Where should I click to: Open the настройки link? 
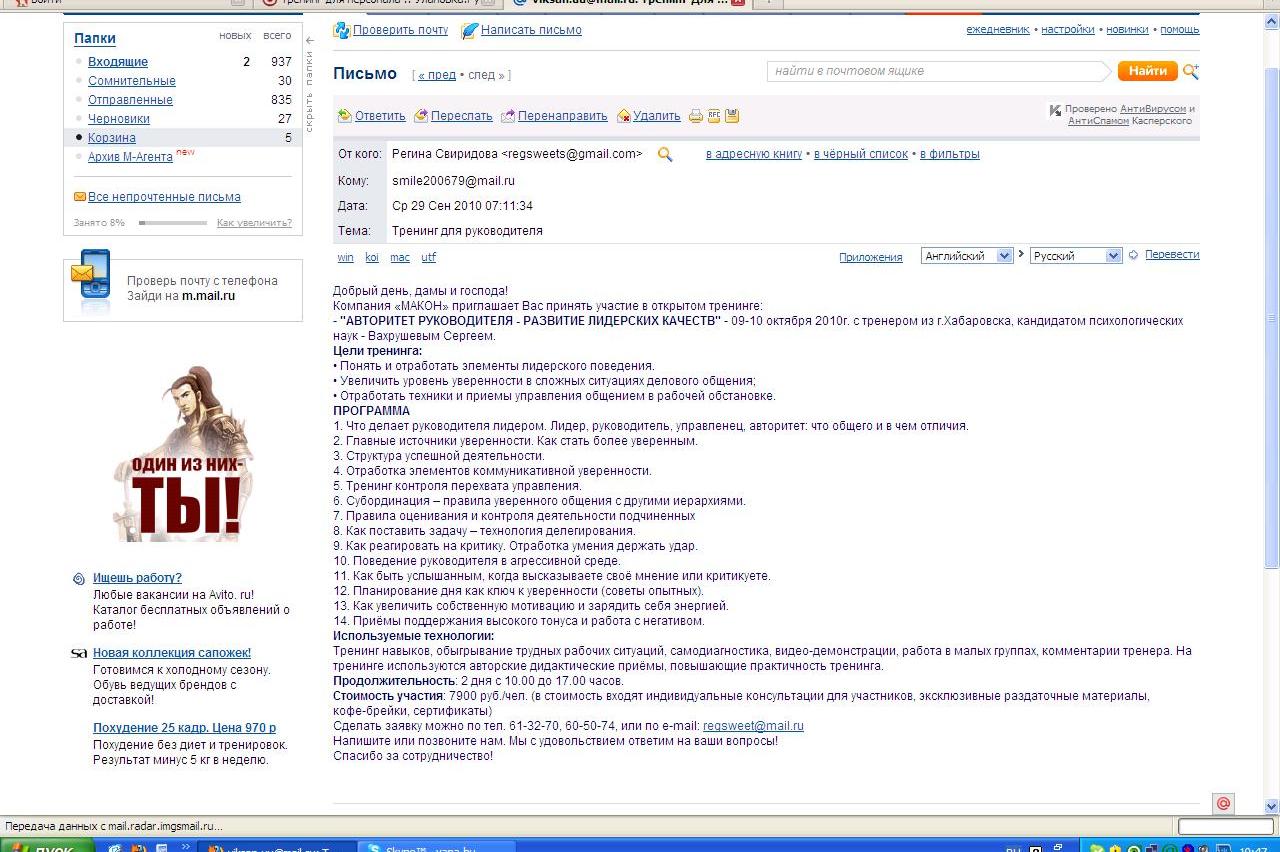coord(1068,30)
